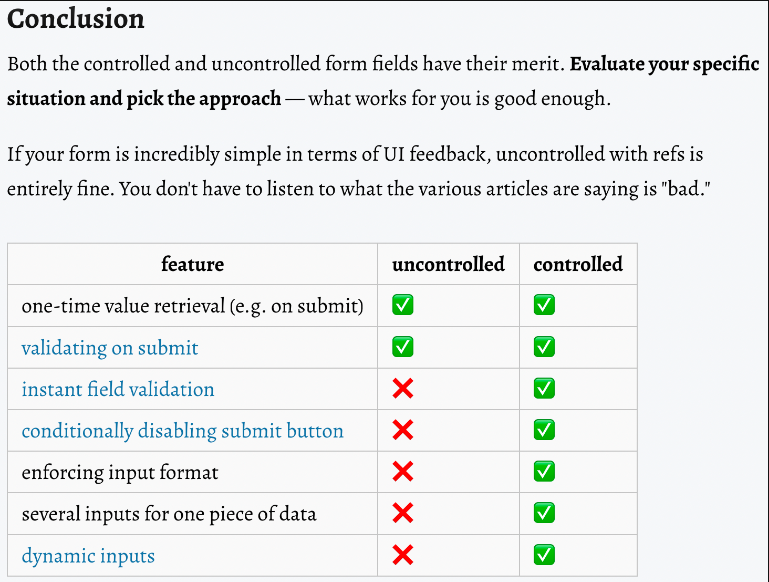The width and height of the screenshot is (769, 582).
Task: Click the Conclusion heading
Action: click(76, 19)
